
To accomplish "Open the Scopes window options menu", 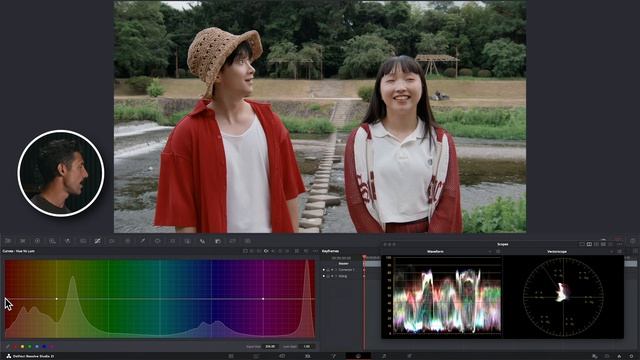I will point(619,244).
